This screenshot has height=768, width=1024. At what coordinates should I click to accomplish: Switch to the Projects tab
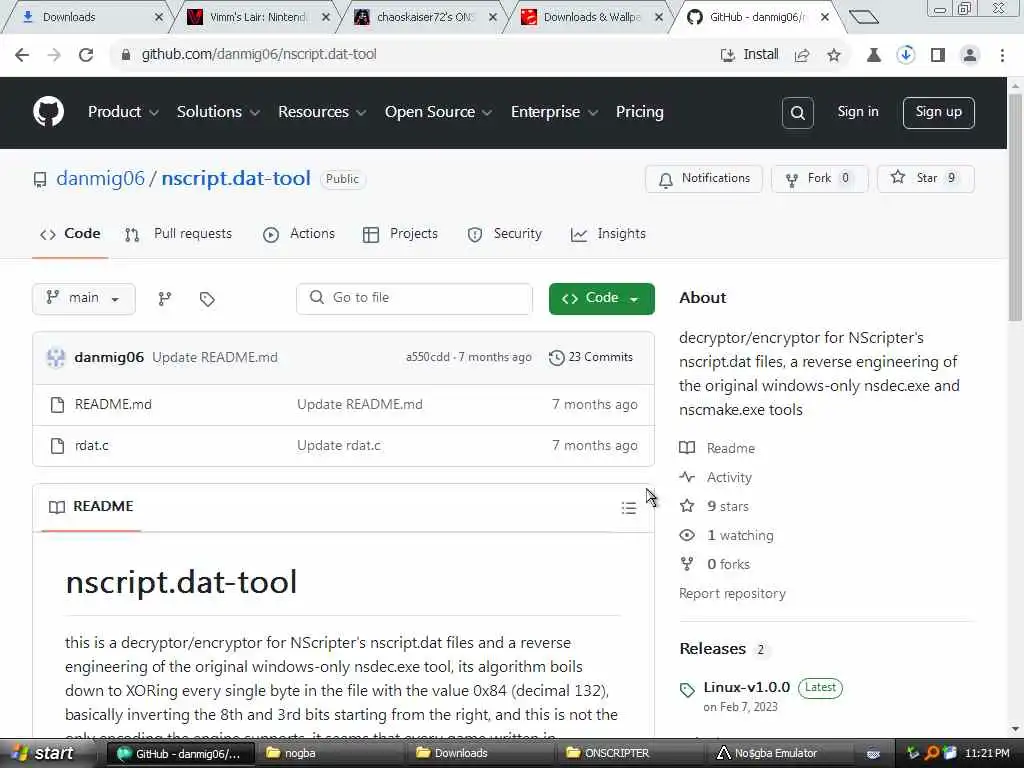[400, 234]
